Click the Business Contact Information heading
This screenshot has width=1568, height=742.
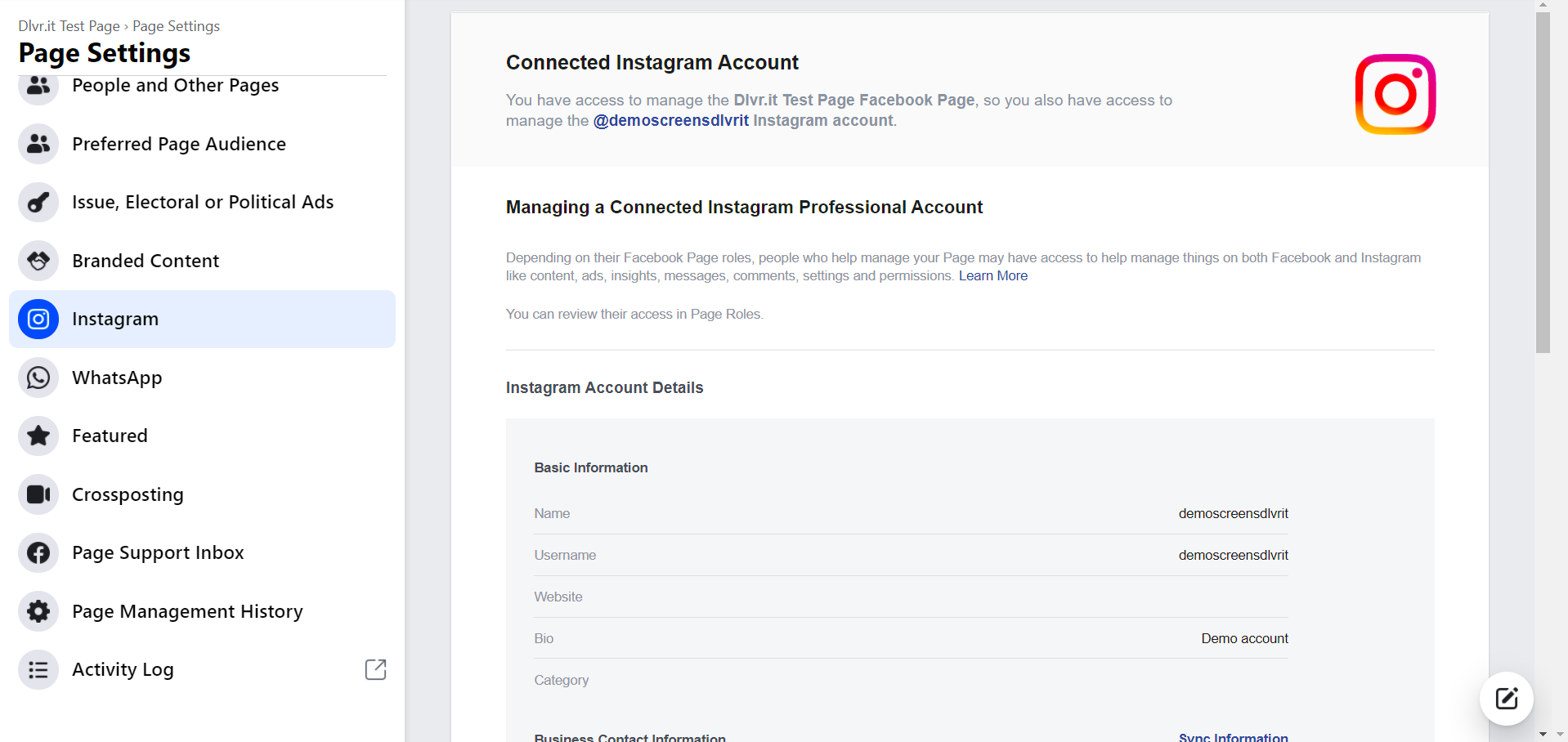point(629,737)
